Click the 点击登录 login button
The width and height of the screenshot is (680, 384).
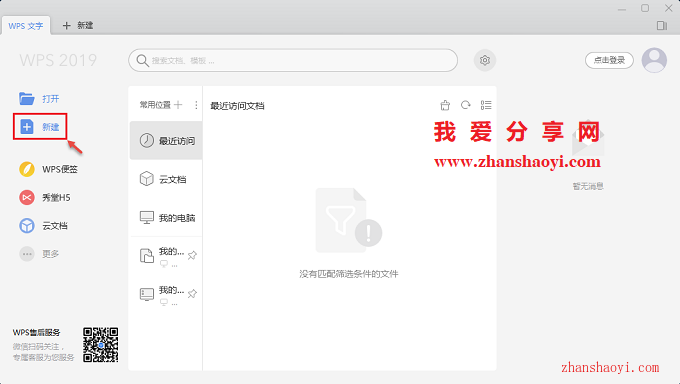tap(609, 60)
